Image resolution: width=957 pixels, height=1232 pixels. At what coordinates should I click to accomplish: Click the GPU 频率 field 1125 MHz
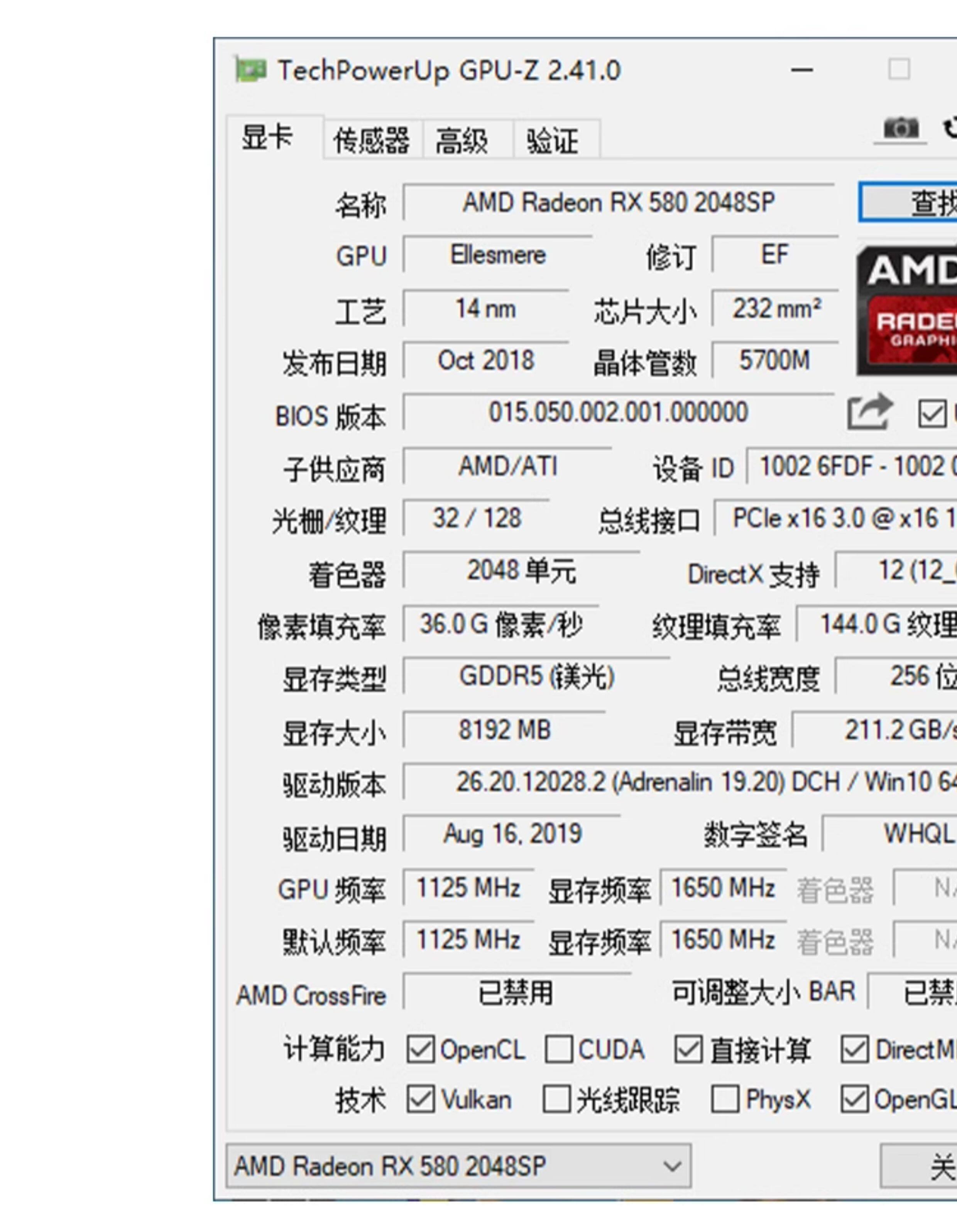(x=468, y=887)
